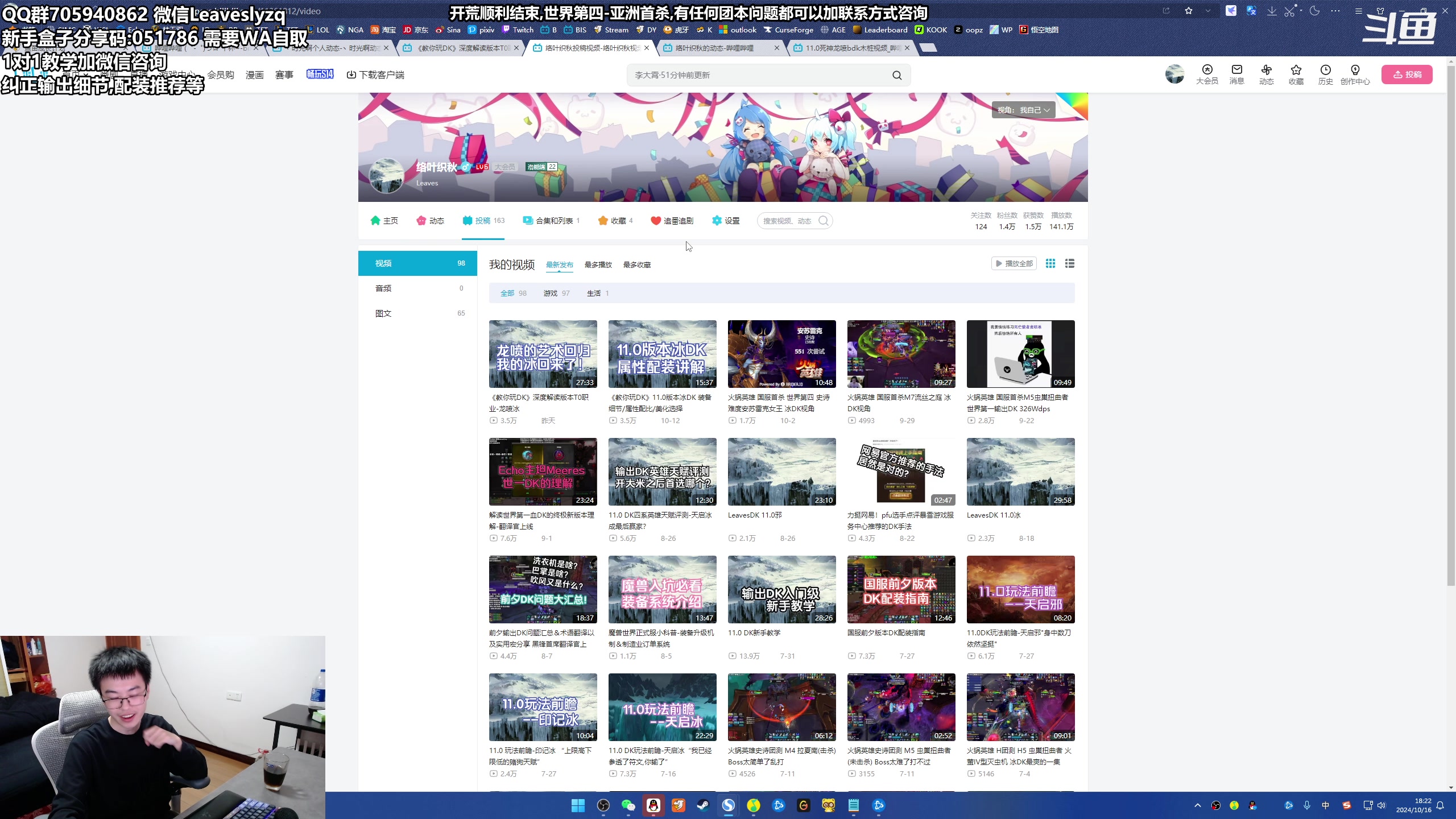Sort videos by 最多播放
The image size is (1456, 819).
point(598,265)
